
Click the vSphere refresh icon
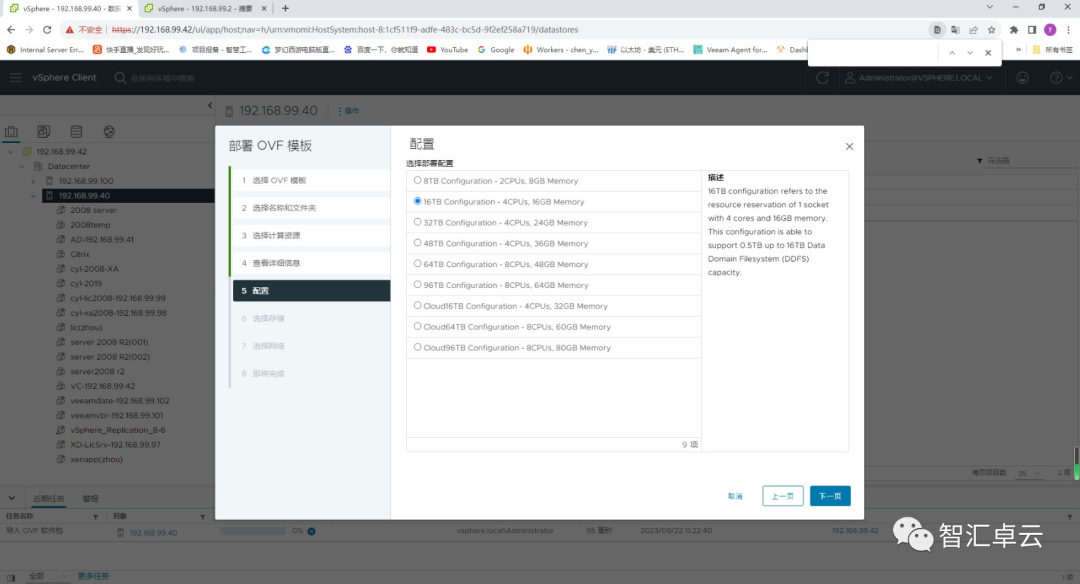[x=822, y=78]
